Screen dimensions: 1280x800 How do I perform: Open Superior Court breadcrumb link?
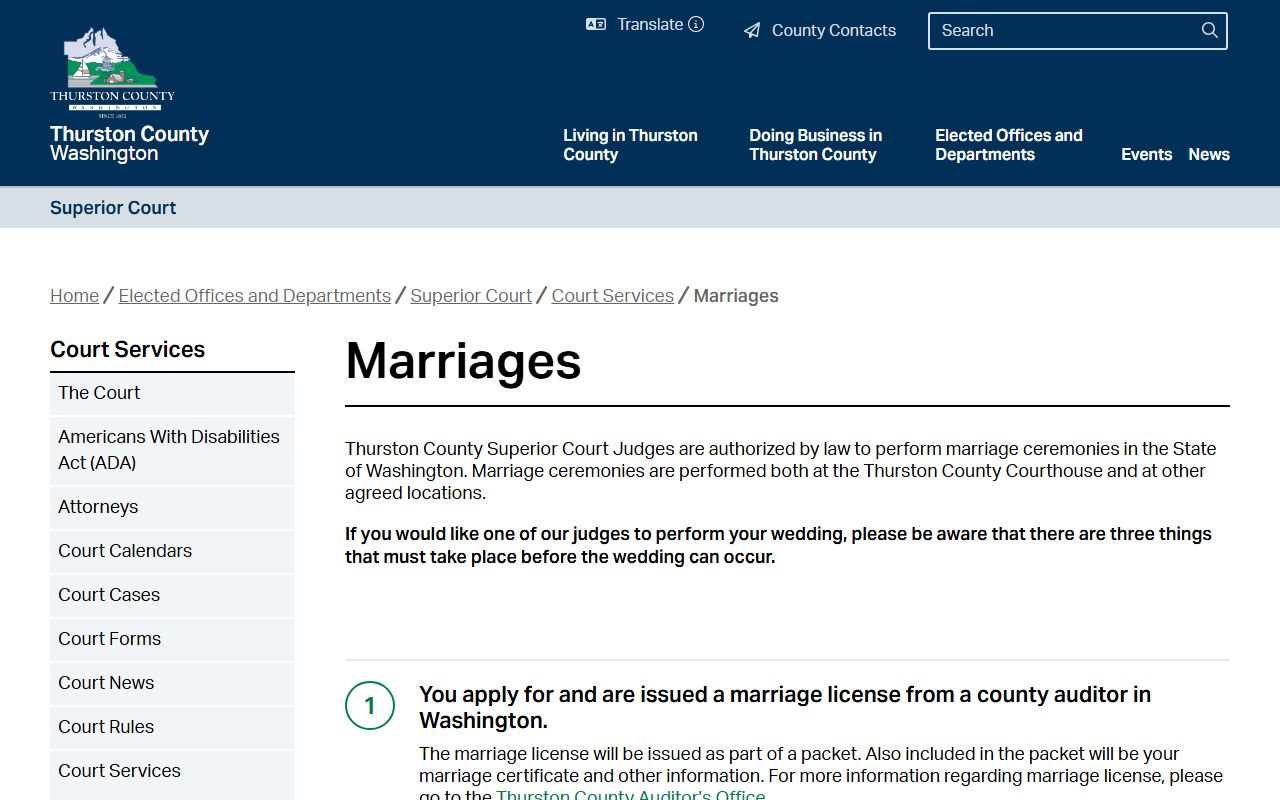pyautogui.click(x=471, y=296)
